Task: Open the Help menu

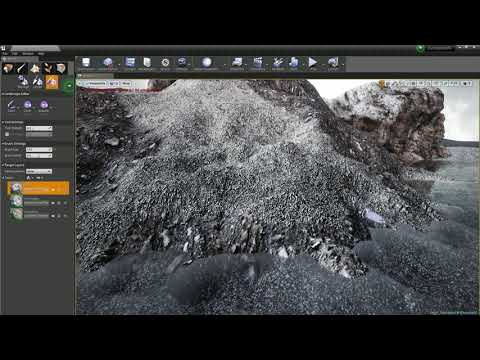Action: click(41, 54)
